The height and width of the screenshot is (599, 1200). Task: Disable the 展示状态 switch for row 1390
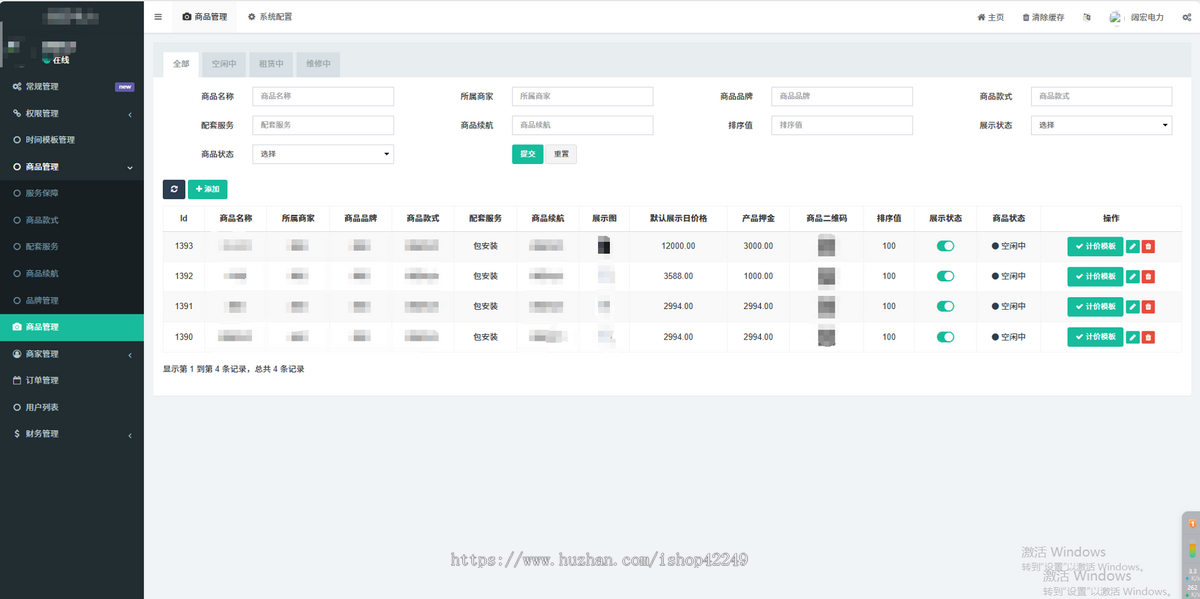tap(945, 337)
